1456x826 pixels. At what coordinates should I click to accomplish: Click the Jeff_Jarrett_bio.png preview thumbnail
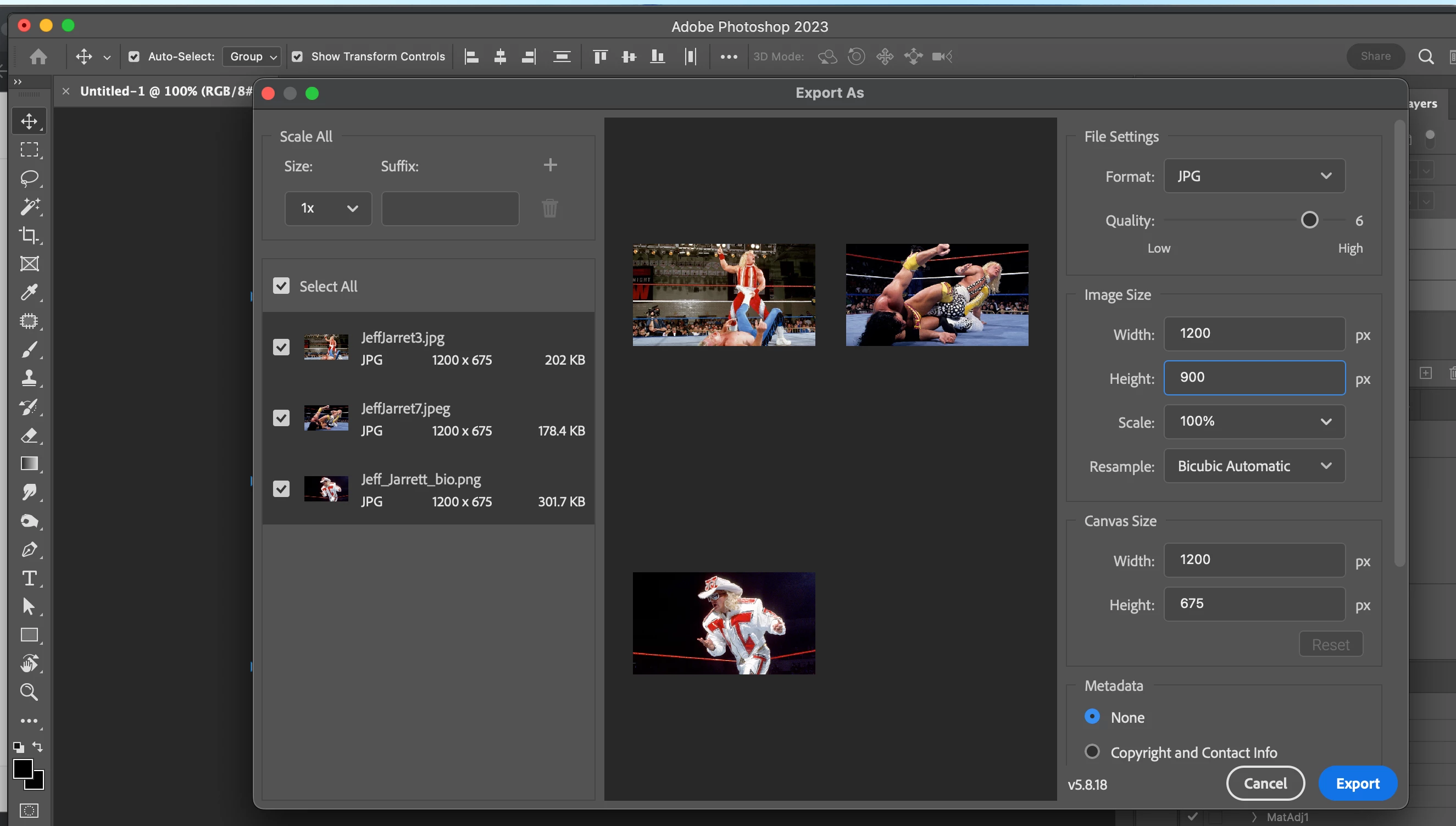pos(724,623)
